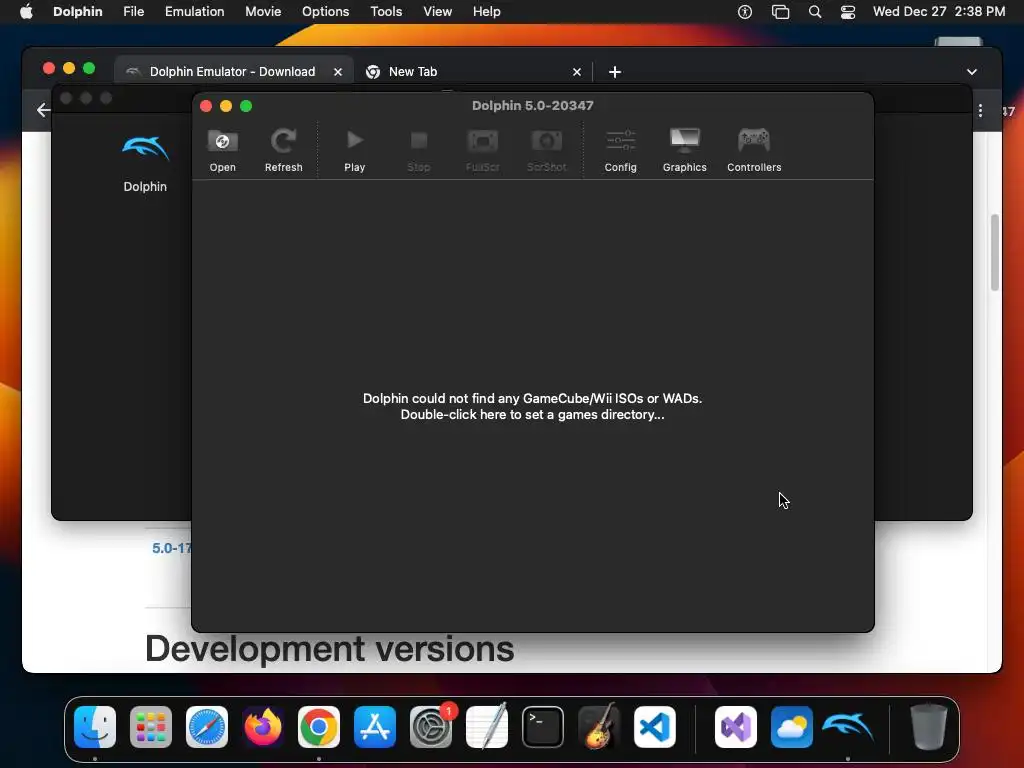Open the Graphics settings icon
The height and width of the screenshot is (768, 1024).
pos(684,150)
